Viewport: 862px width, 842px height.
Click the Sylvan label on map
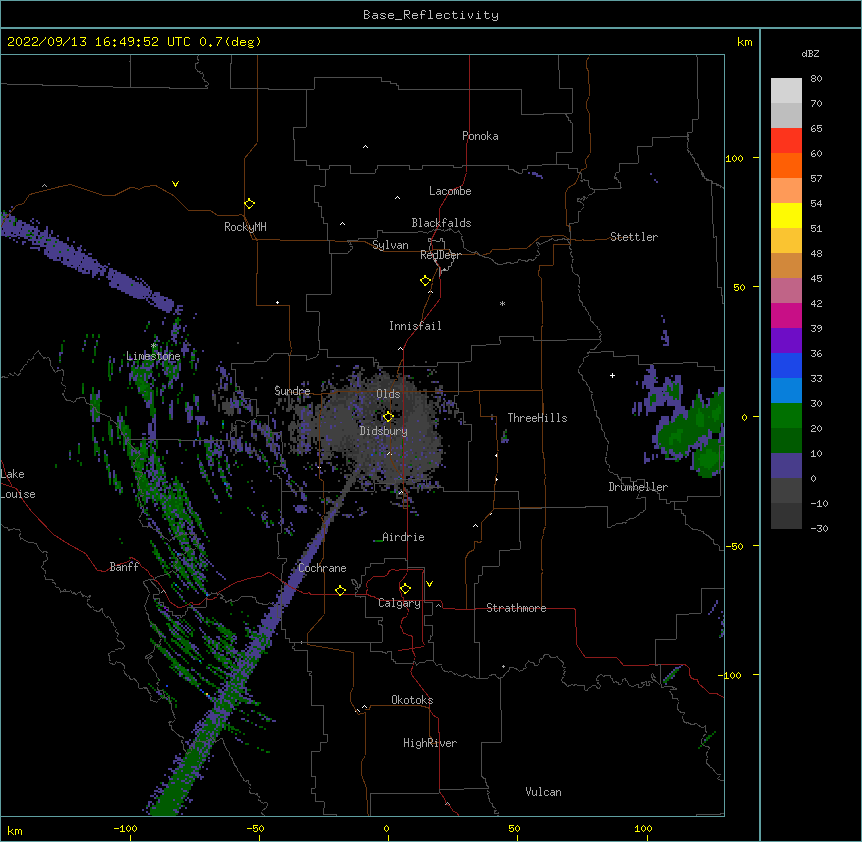coord(390,245)
